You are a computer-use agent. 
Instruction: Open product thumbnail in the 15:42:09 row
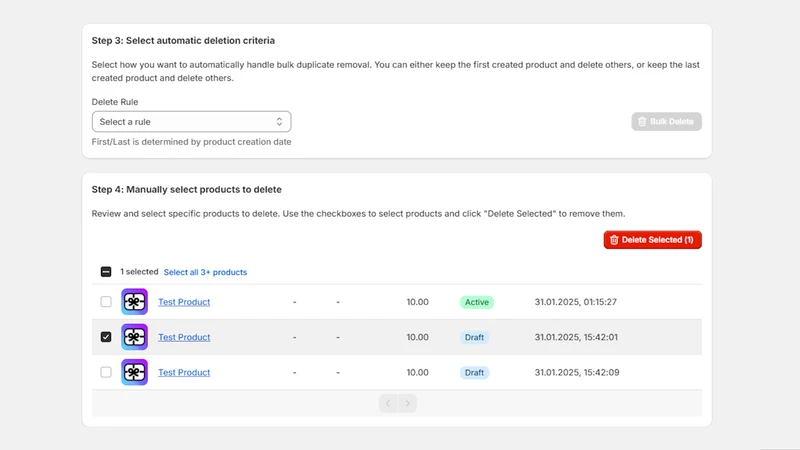135,372
